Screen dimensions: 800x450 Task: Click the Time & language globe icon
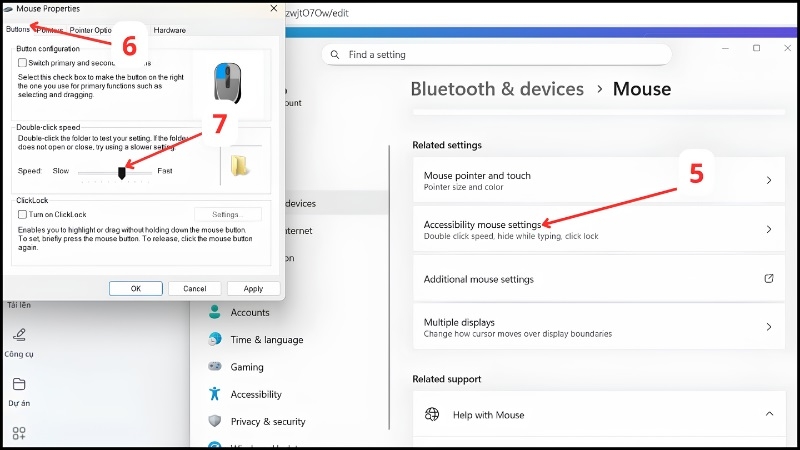pos(215,339)
